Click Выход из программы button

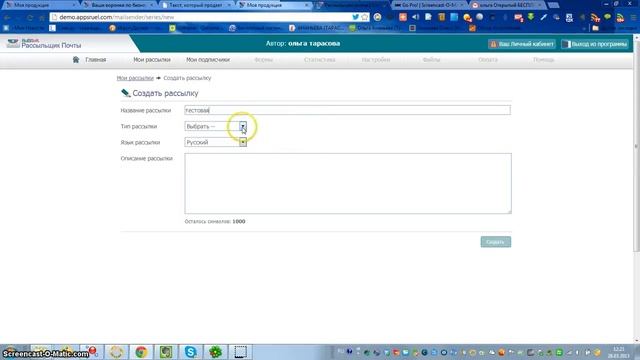(595, 44)
